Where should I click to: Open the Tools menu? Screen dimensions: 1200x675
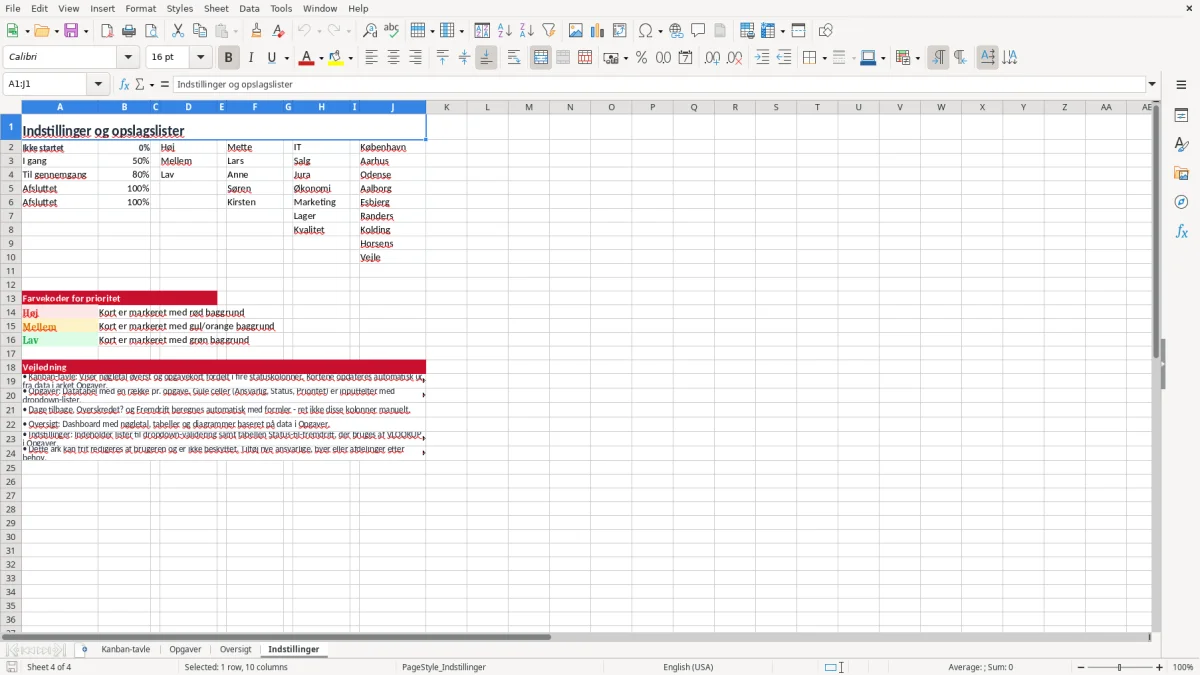281,8
